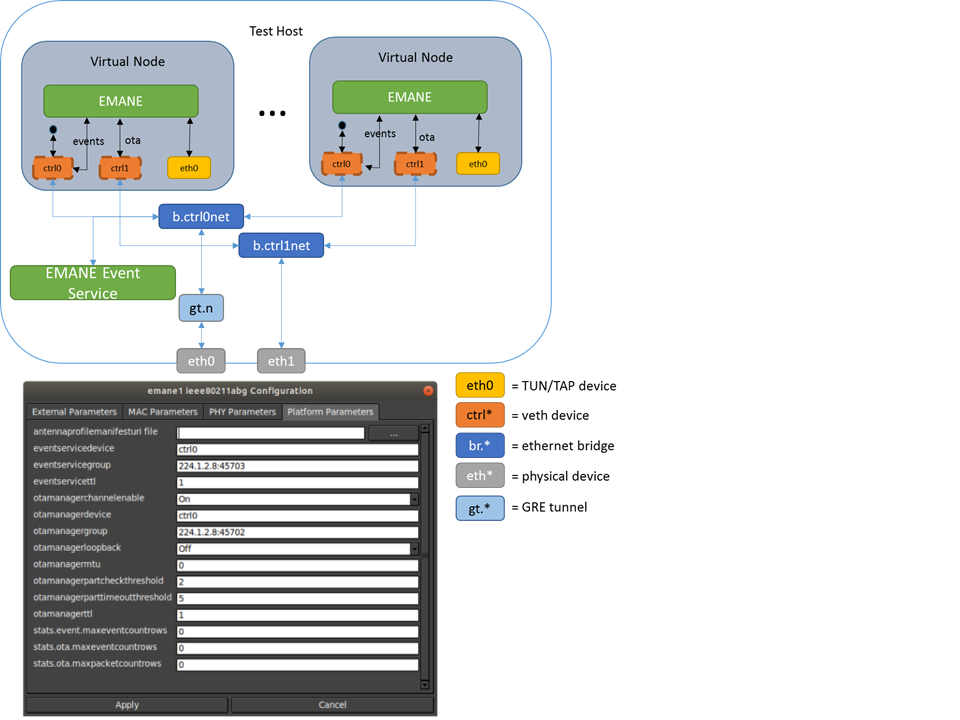Click the EMANE Event Service block

coord(93,283)
